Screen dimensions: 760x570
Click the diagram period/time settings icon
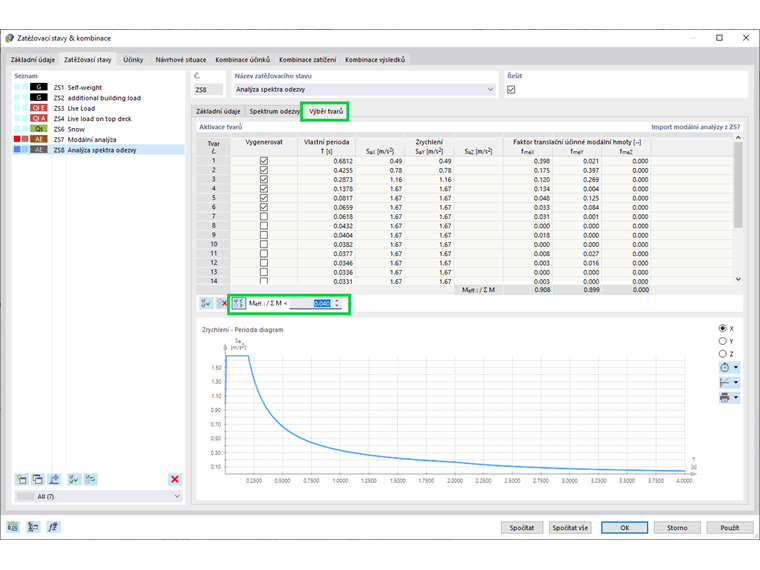pos(725,367)
